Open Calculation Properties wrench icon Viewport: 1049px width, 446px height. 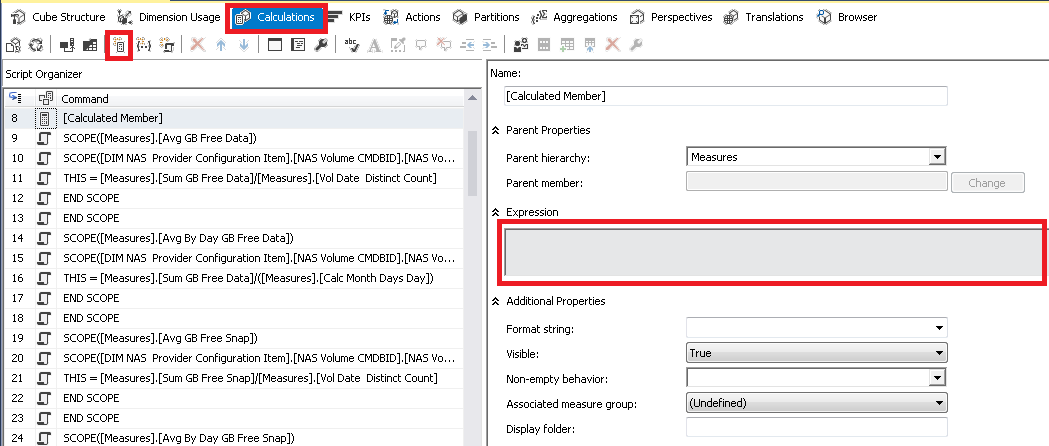click(x=320, y=45)
